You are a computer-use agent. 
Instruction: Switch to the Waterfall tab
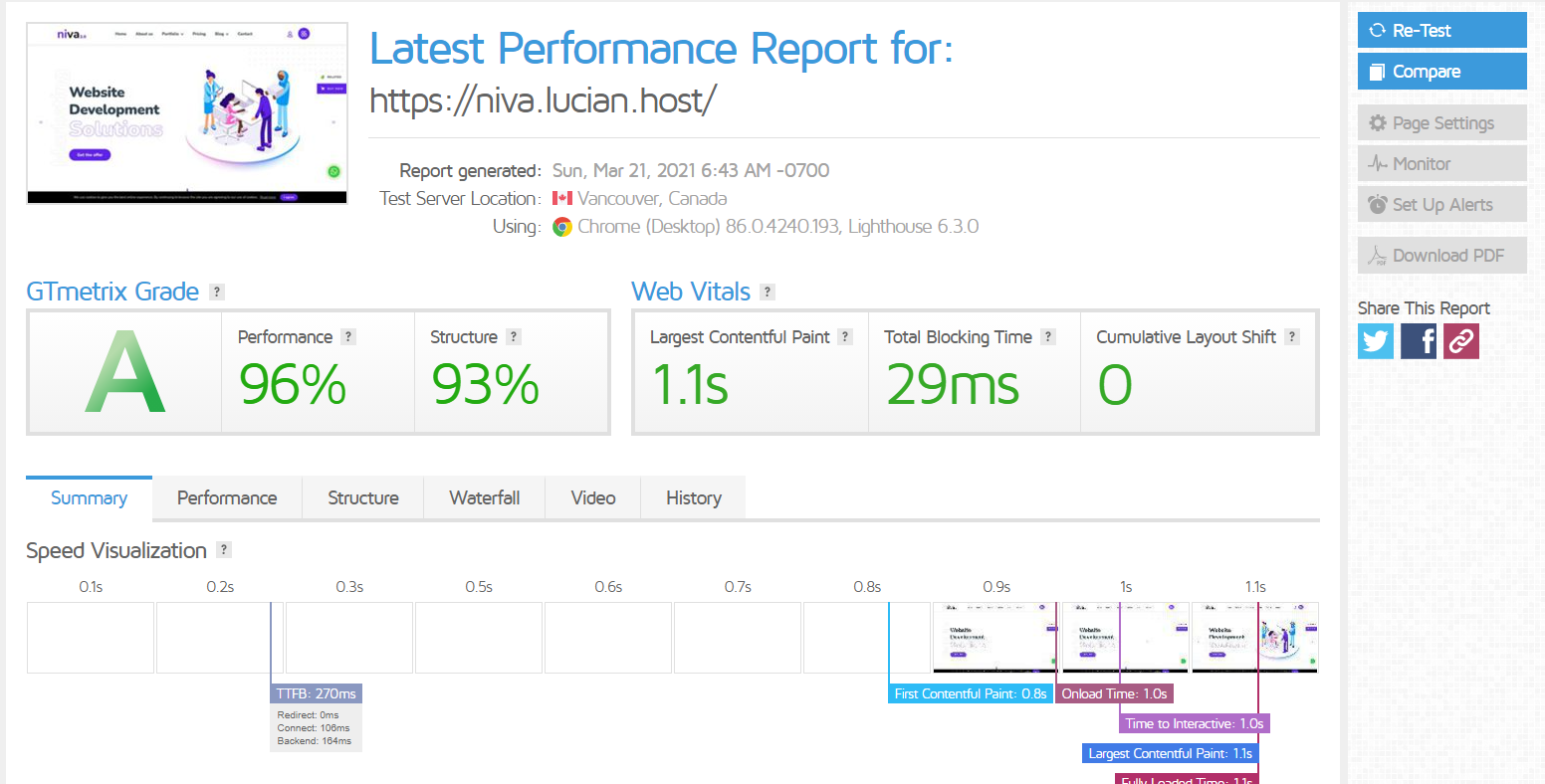tap(485, 497)
